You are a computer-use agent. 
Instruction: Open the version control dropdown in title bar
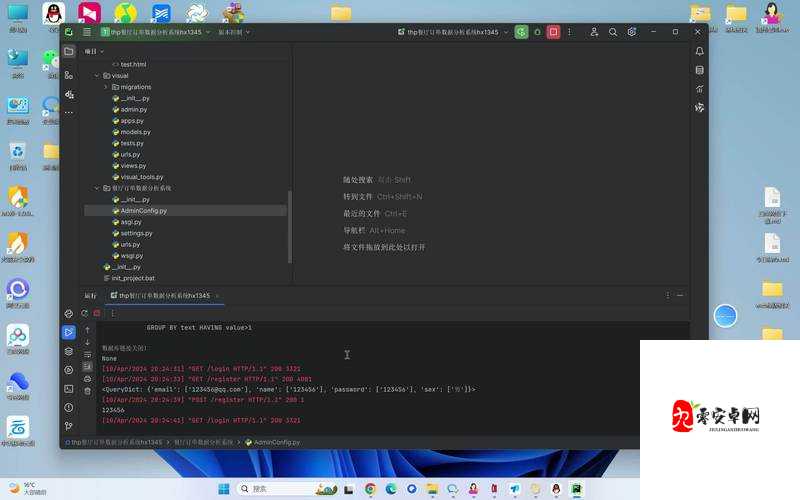pos(234,32)
